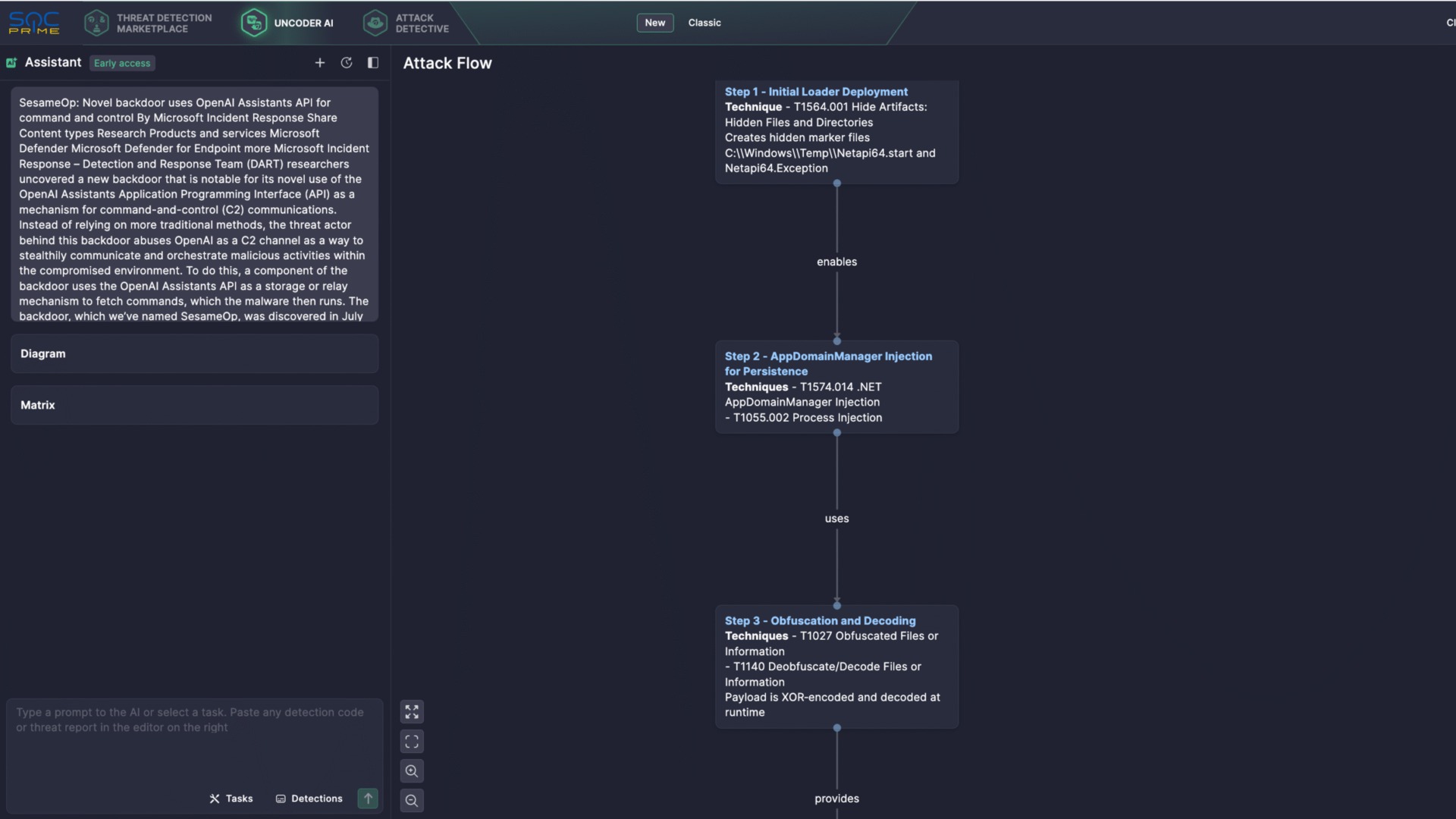Open the Detections menu

point(309,799)
